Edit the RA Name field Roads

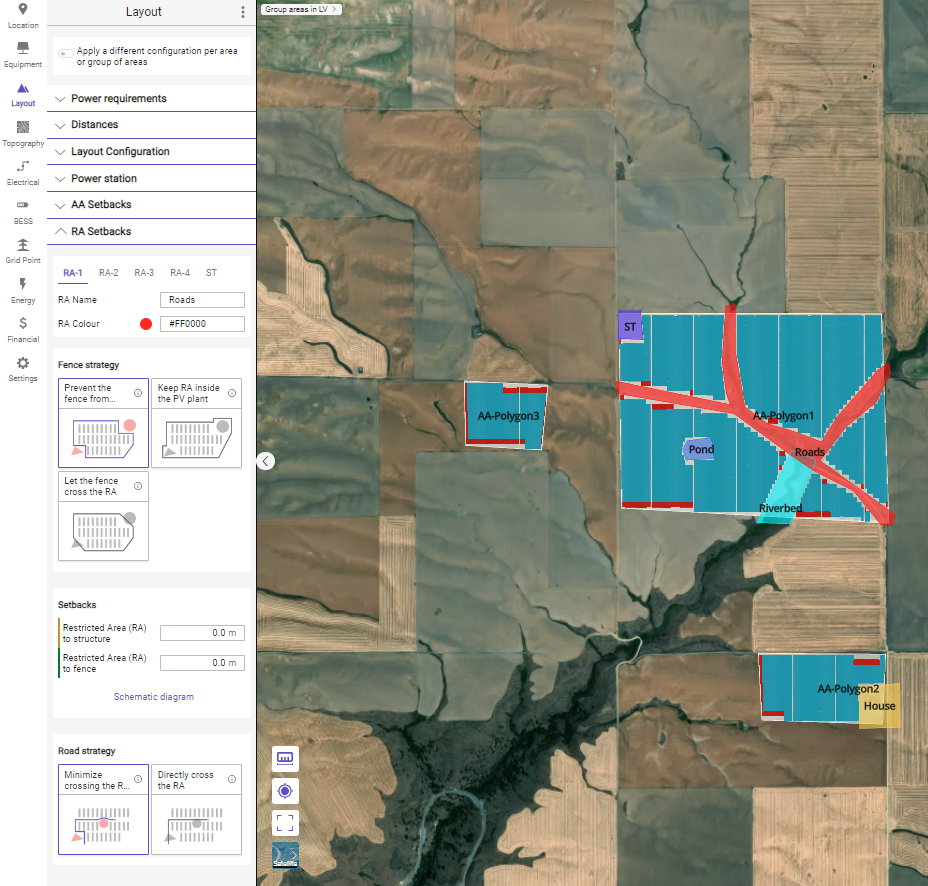(x=202, y=300)
